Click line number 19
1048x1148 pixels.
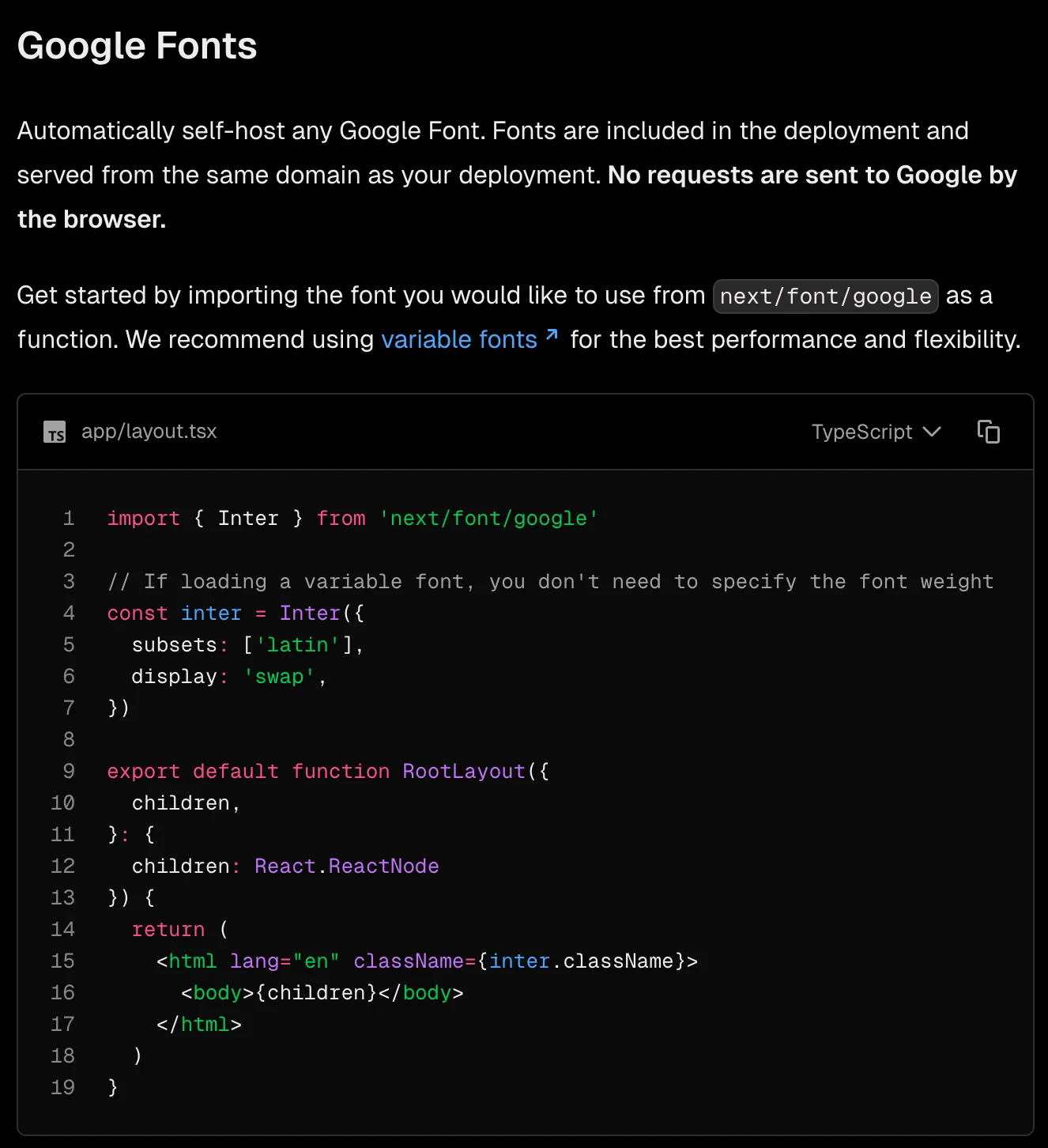tap(62, 1088)
